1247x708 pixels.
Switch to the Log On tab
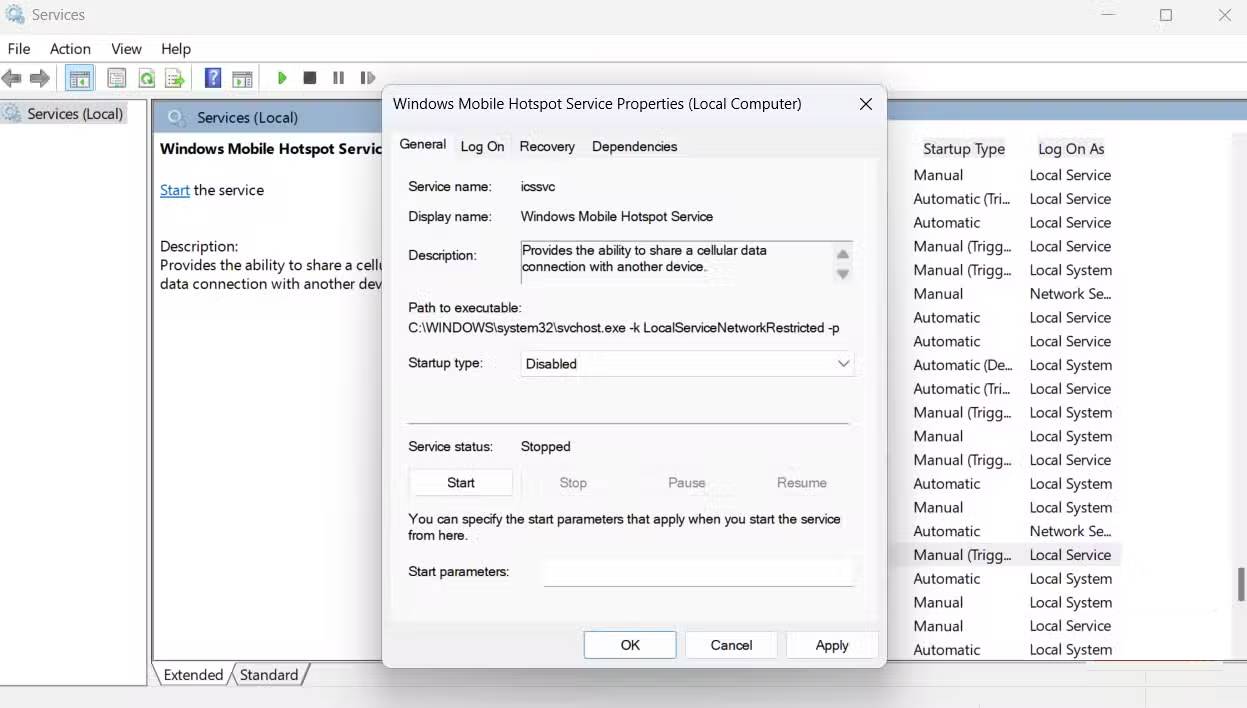(x=482, y=146)
